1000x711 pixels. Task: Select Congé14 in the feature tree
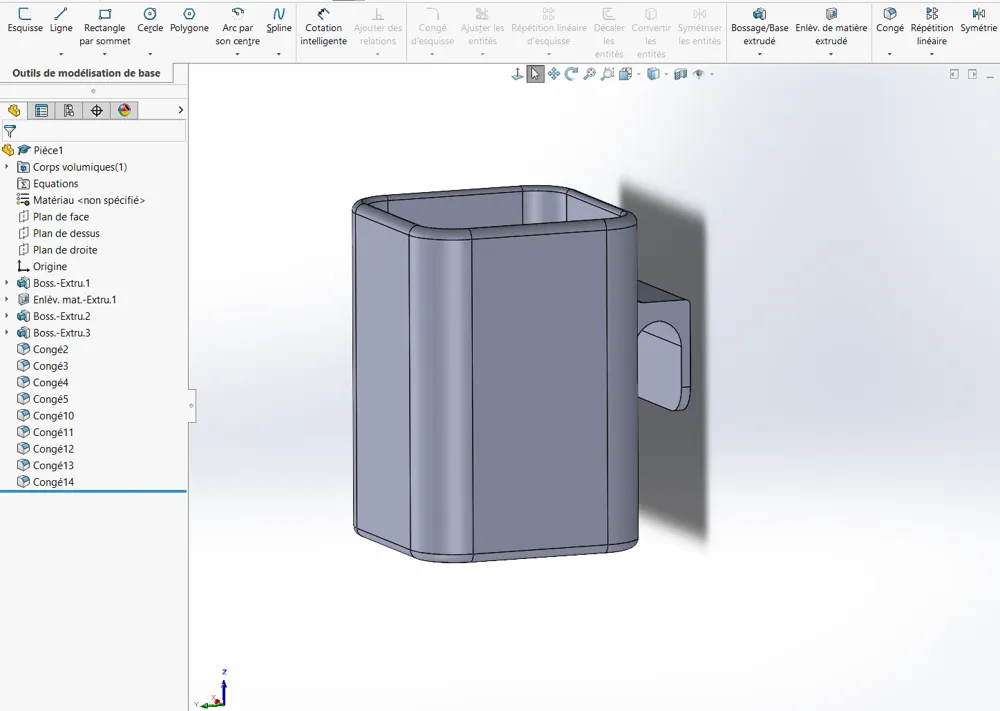55,481
